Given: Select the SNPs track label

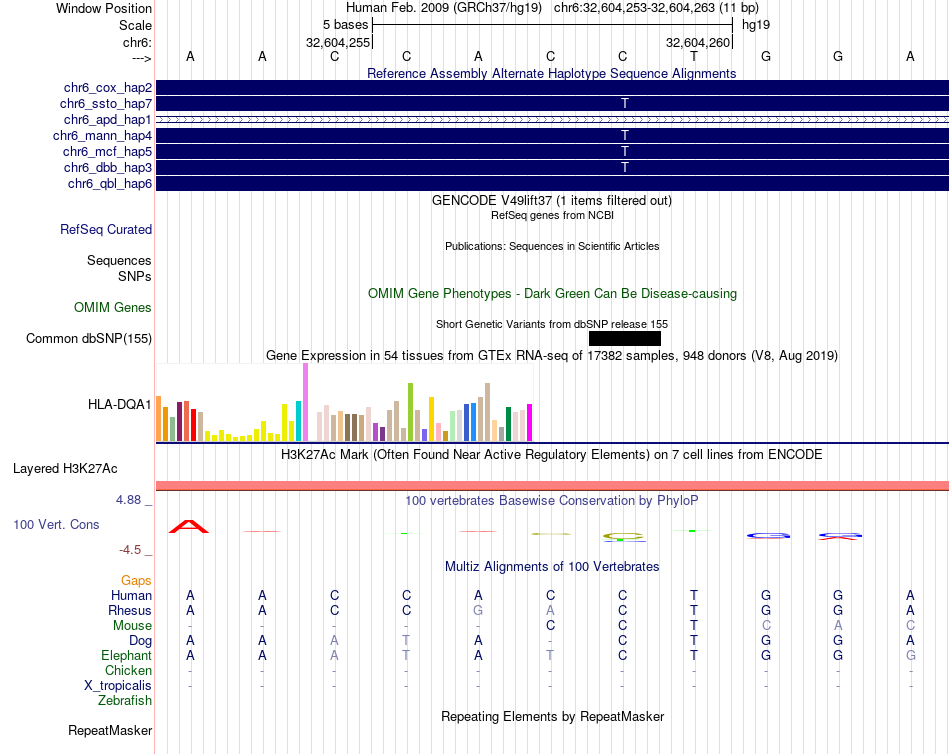Looking at the screenshot, I should click(135, 276).
